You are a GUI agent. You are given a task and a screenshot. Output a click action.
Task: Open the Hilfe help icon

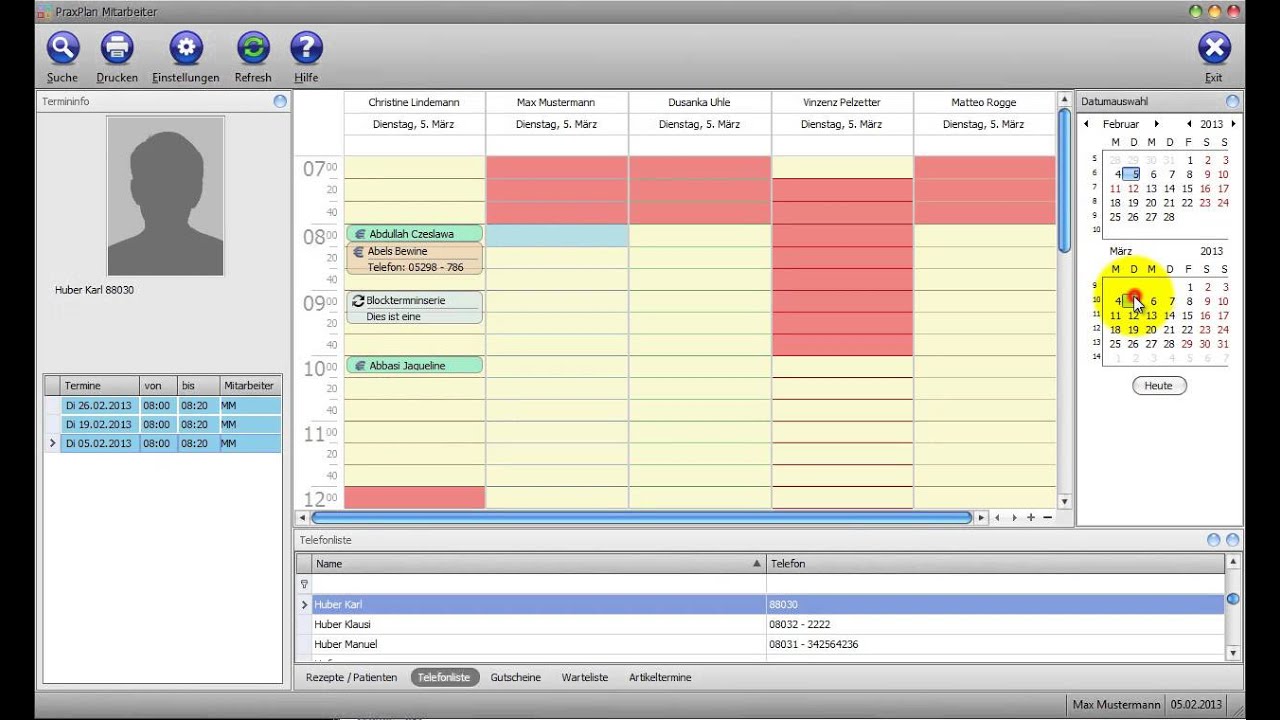pyautogui.click(x=306, y=47)
